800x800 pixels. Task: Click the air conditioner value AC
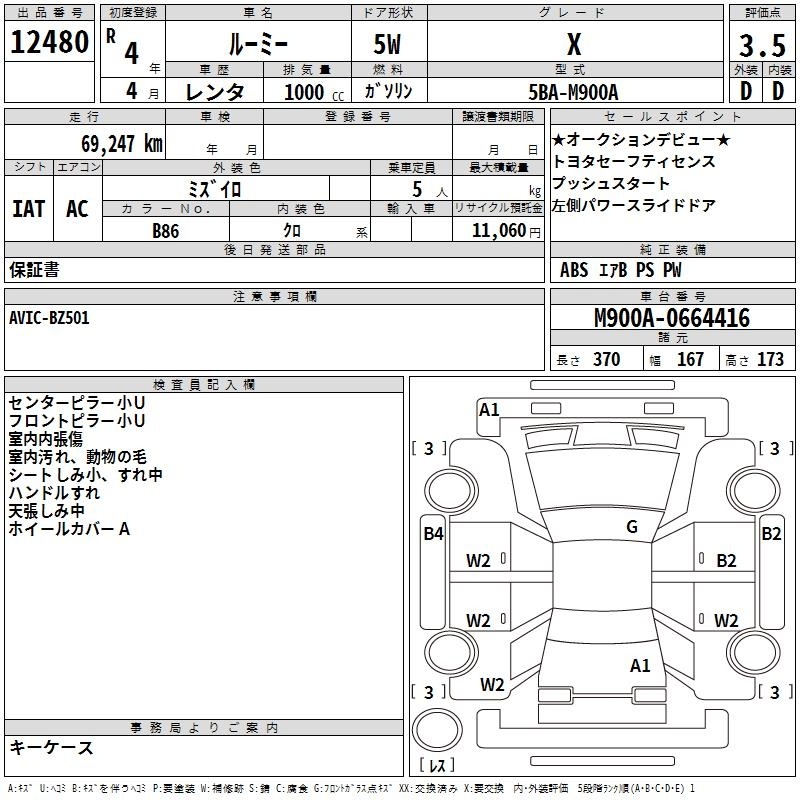coord(77,209)
